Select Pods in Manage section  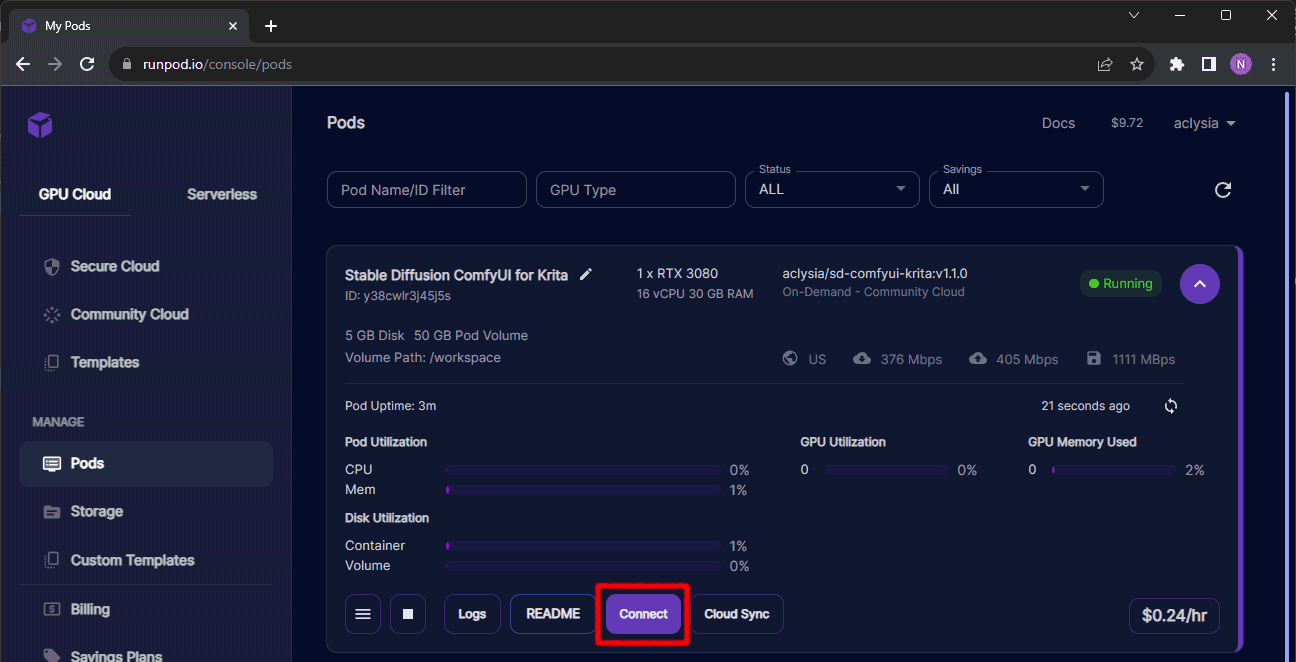click(x=146, y=464)
